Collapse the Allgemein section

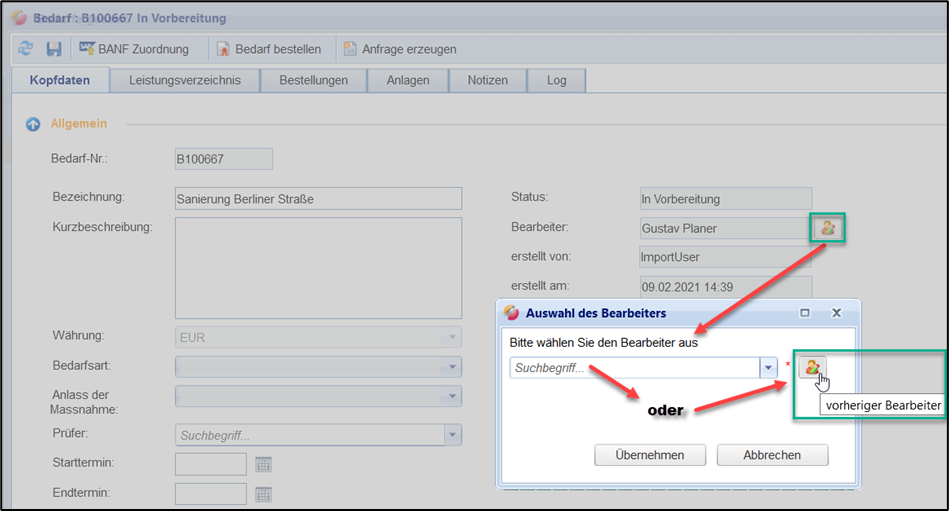click(x=33, y=124)
